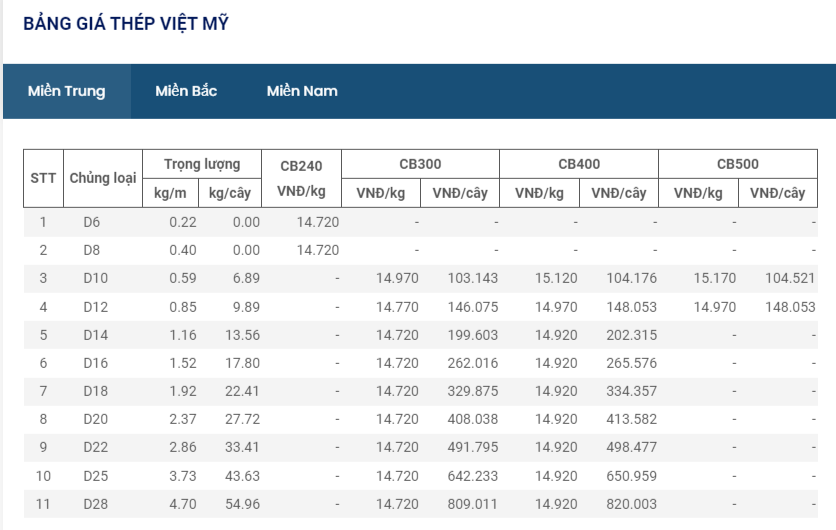Click the CB500 column header

tap(738, 164)
